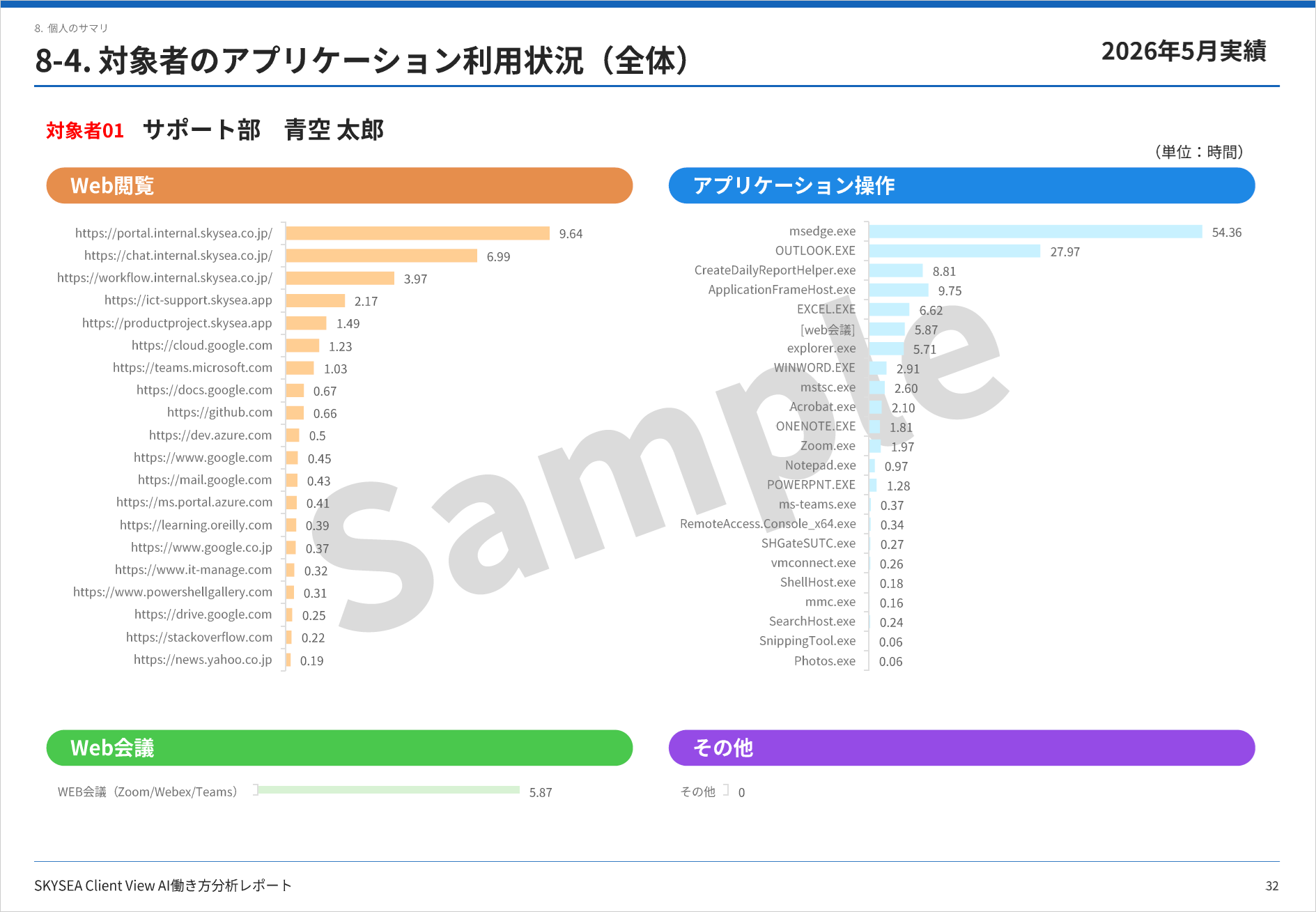Click the blue アプリケーション操作 section header
This screenshot has height=912, width=1316.
click(961, 185)
